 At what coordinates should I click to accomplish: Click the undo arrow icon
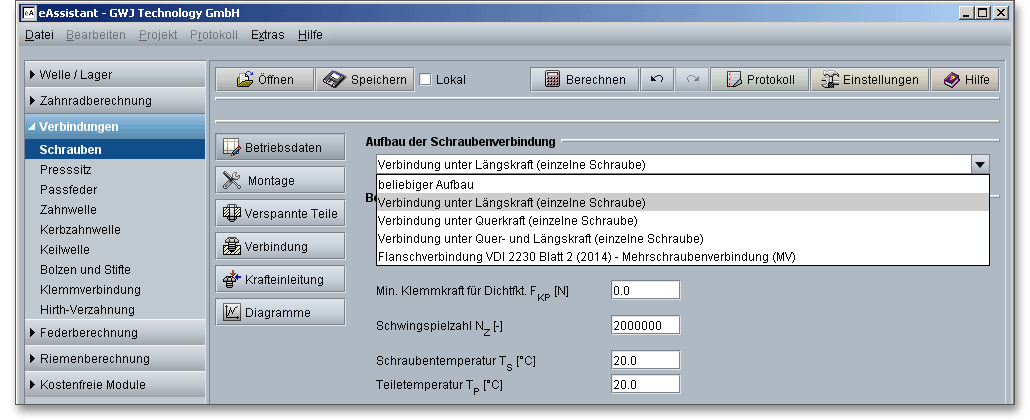tap(656, 80)
